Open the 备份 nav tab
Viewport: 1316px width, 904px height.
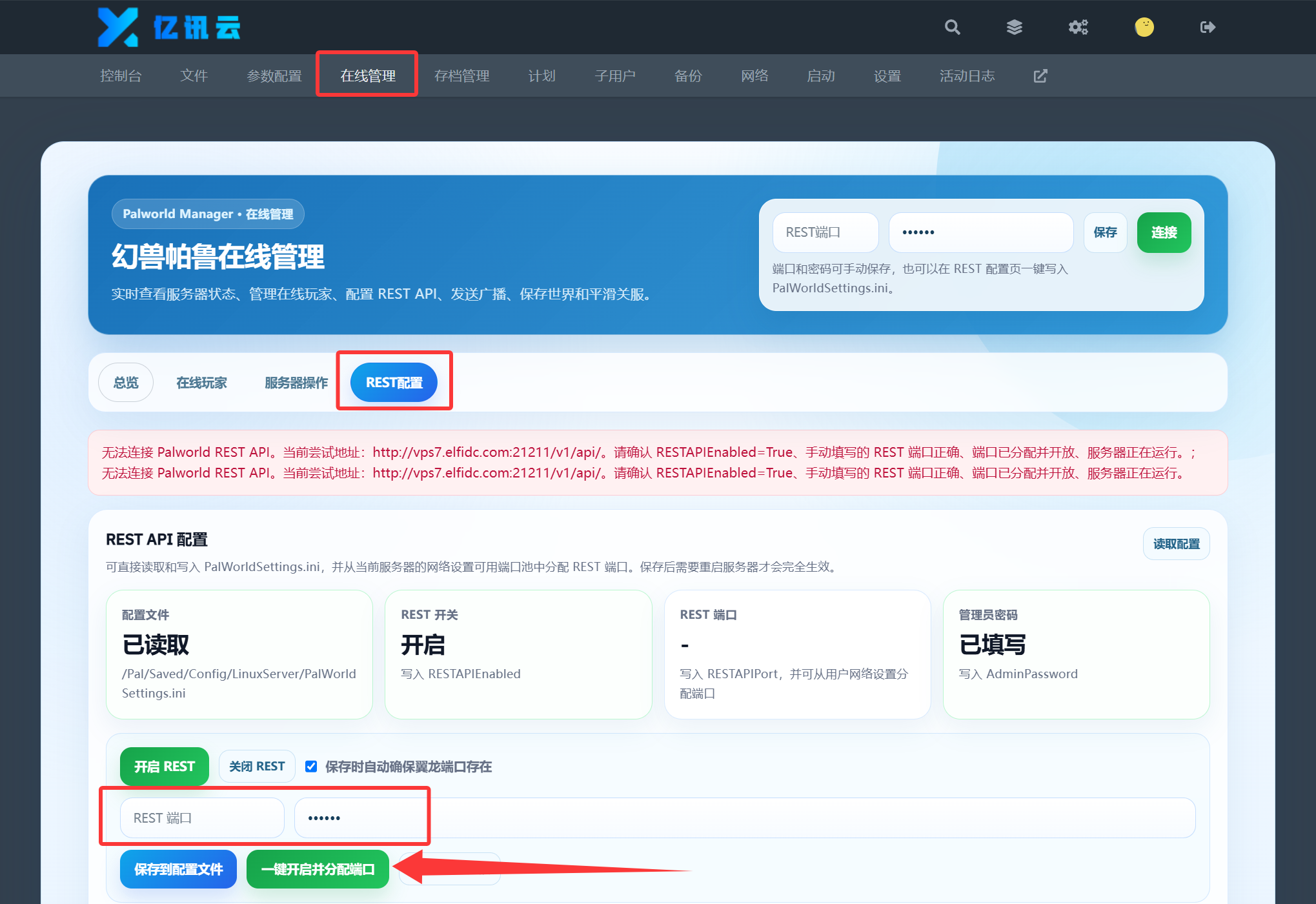688,76
